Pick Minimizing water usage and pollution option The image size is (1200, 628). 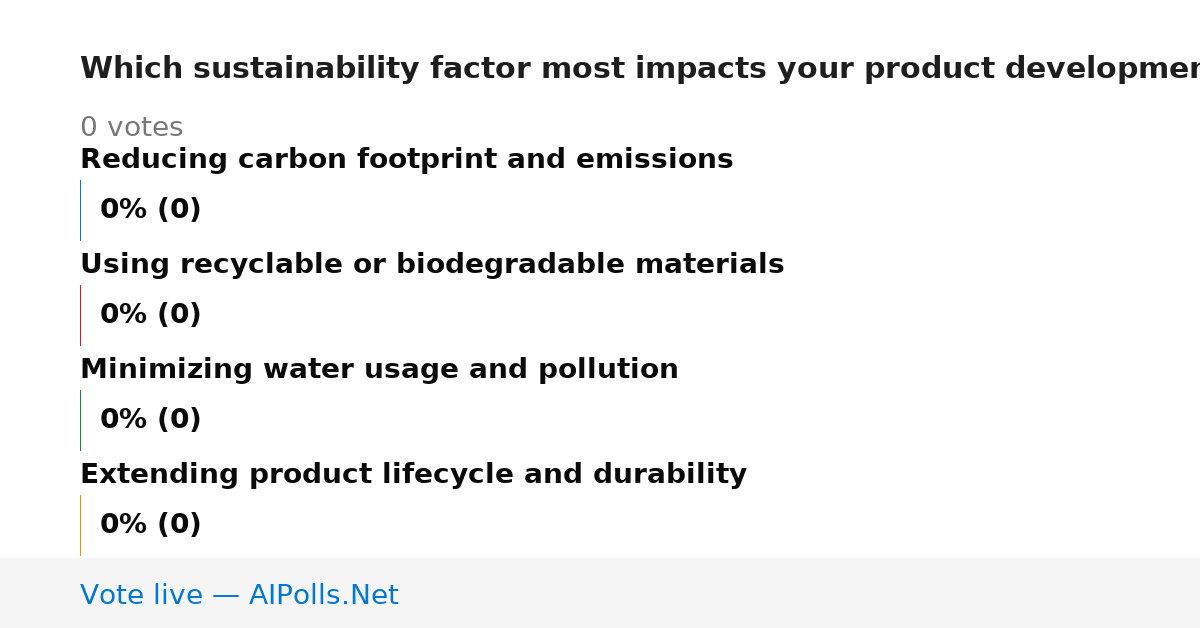[379, 370]
